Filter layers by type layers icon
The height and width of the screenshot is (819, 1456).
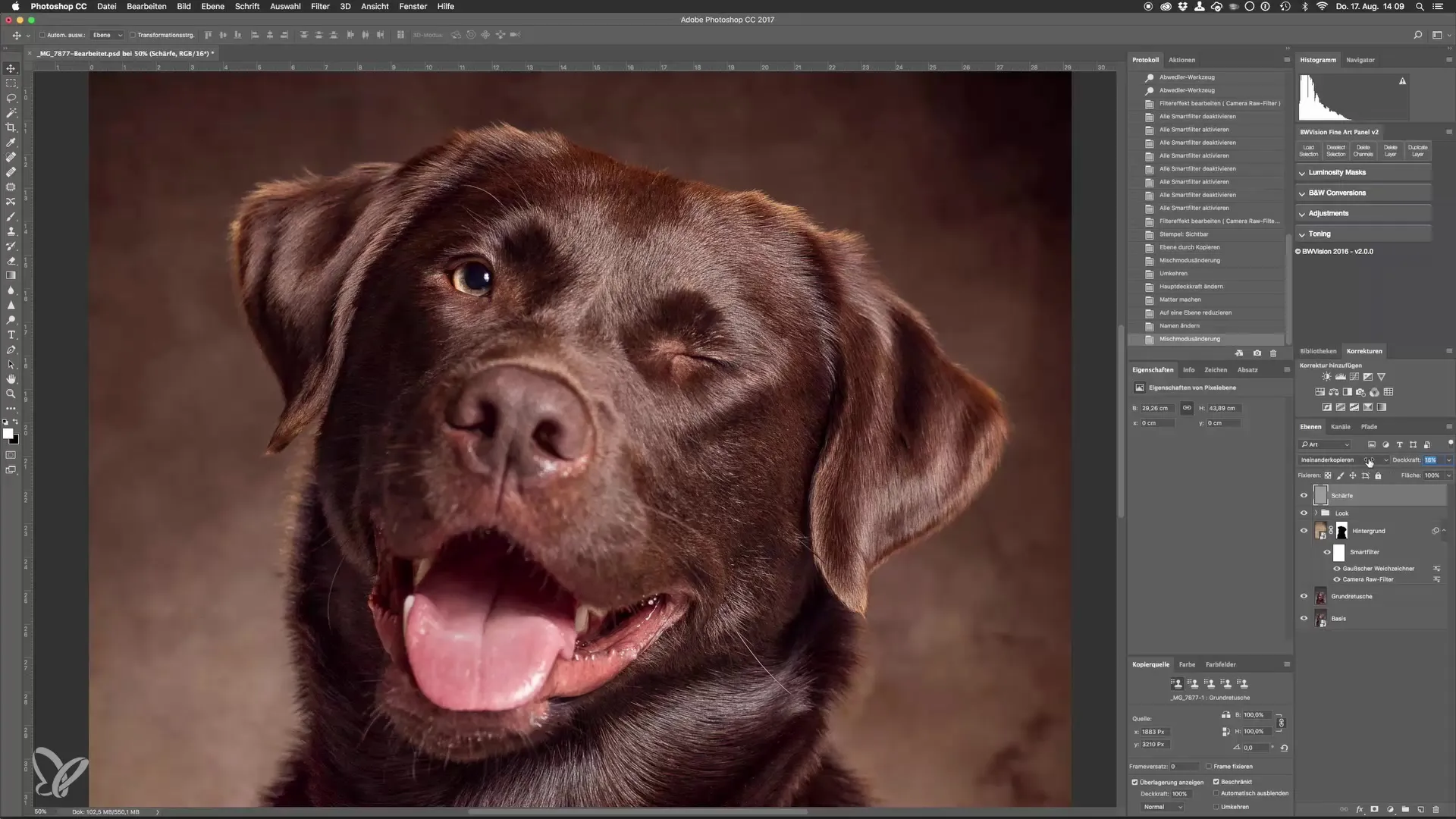(x=1399, y=444)
